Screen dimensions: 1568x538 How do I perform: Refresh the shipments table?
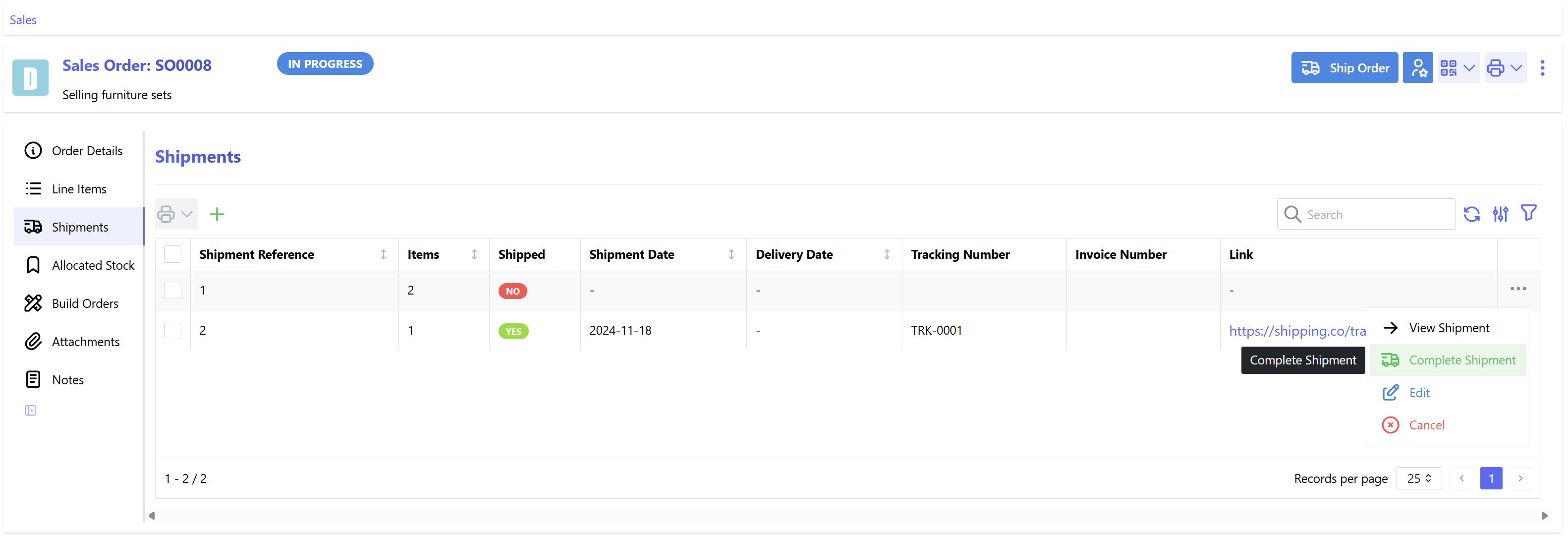click(1472, 214)
